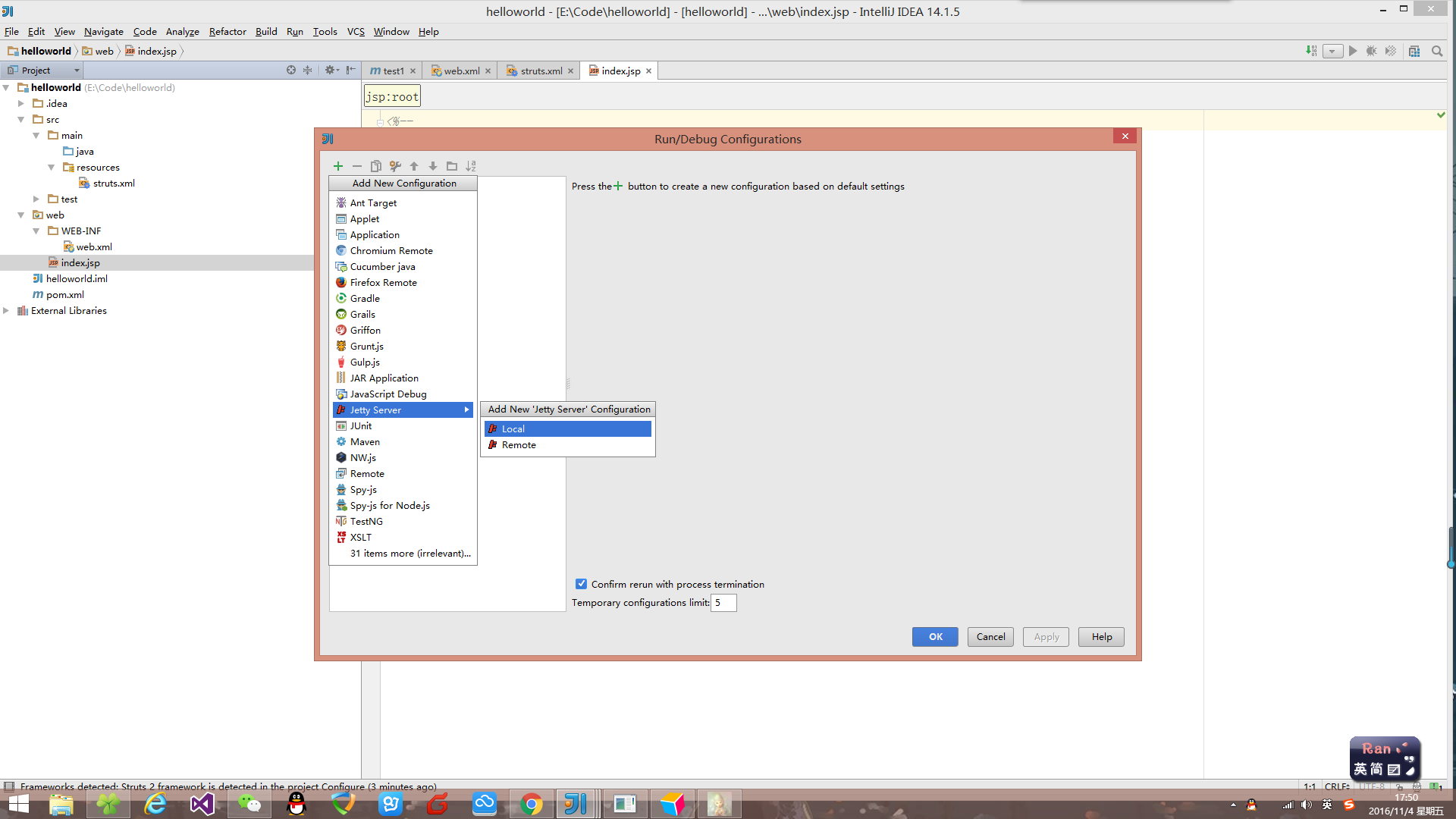Click Scroll from Source icon in Project panel
The width and height of the screenshot is (1456, 819).
pos(291,70)
